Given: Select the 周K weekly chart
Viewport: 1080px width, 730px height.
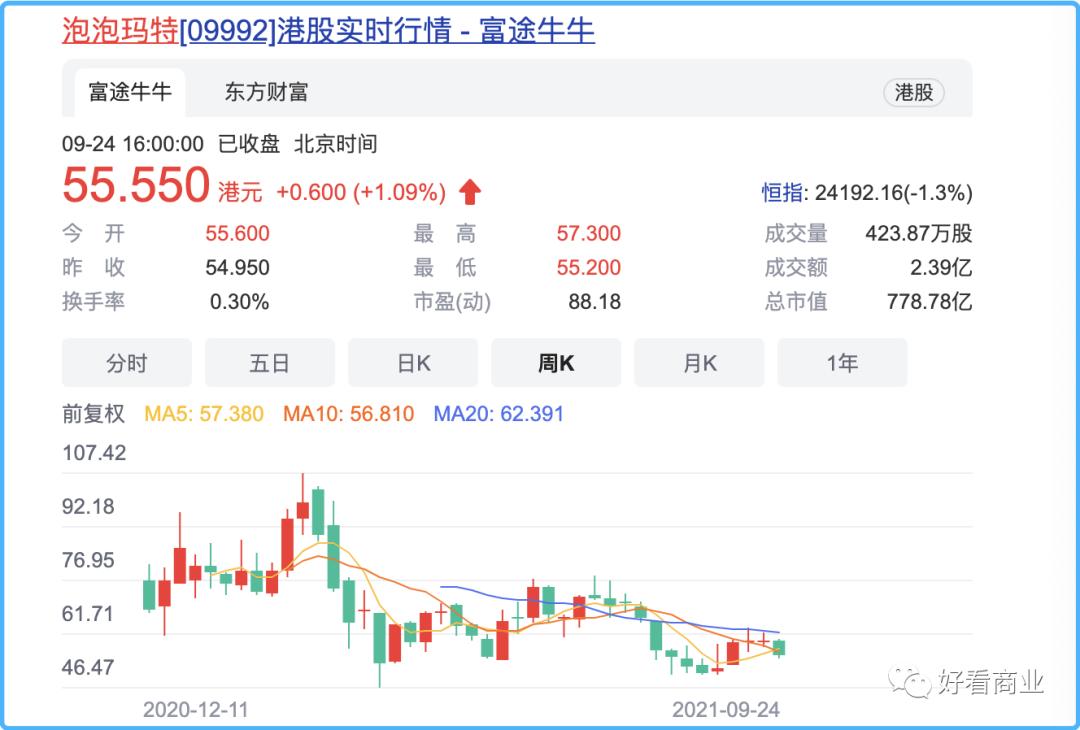Looking at the screenshot, I should tap(556, 362).
